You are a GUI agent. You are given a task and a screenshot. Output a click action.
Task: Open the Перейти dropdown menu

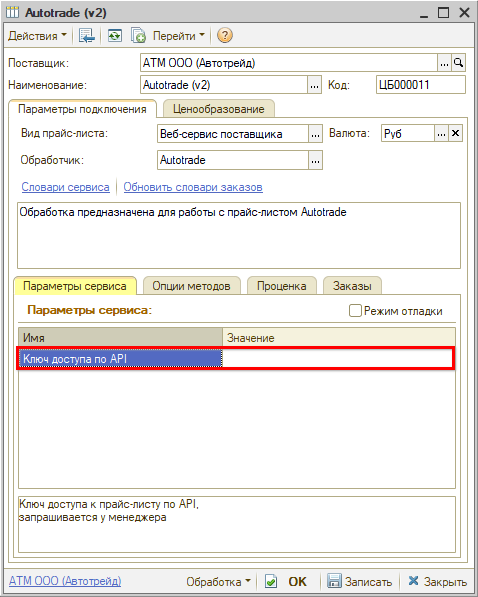(x=178, y=36)
